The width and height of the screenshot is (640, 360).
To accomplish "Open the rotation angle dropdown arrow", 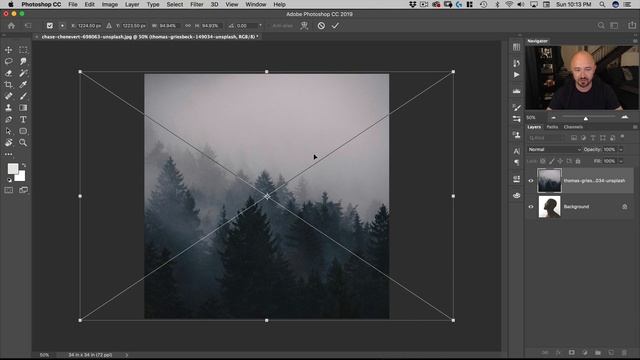I will point(260,26).
